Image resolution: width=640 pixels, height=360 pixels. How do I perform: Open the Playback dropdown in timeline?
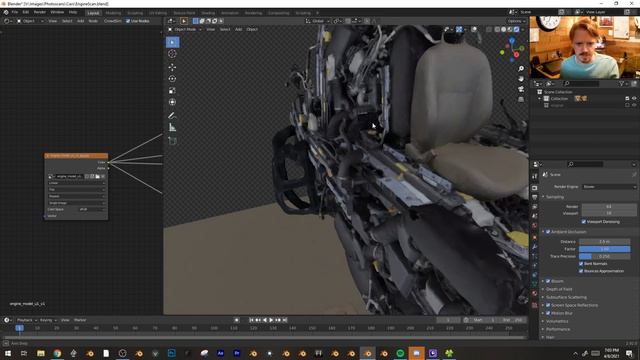[26, 320]
